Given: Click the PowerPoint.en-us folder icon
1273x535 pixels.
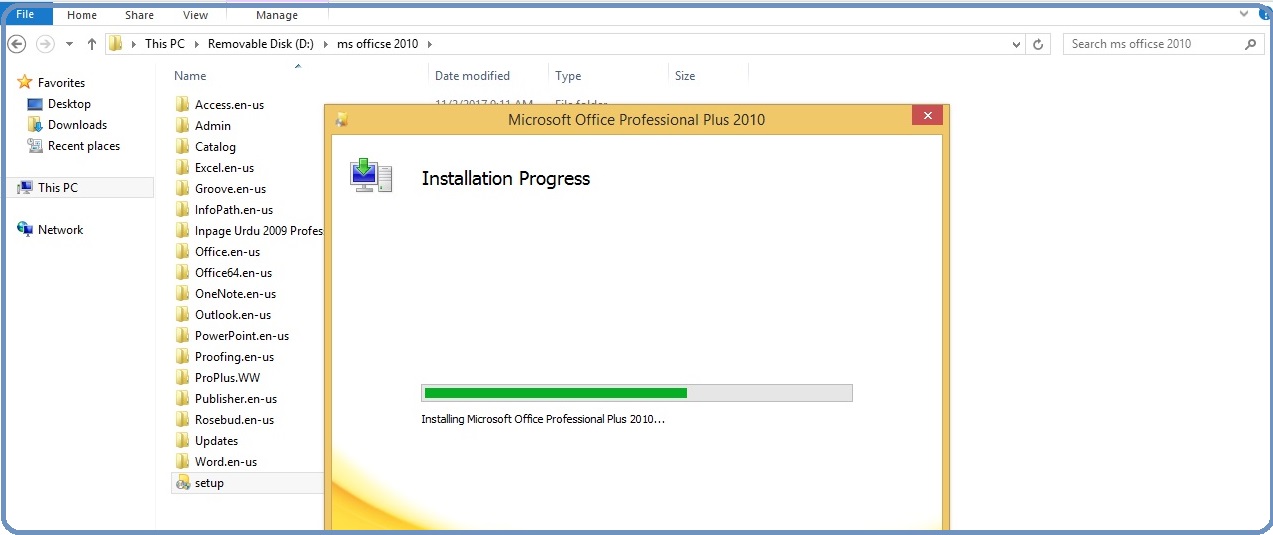Looking at the screenshot, I should click(182, 335).
